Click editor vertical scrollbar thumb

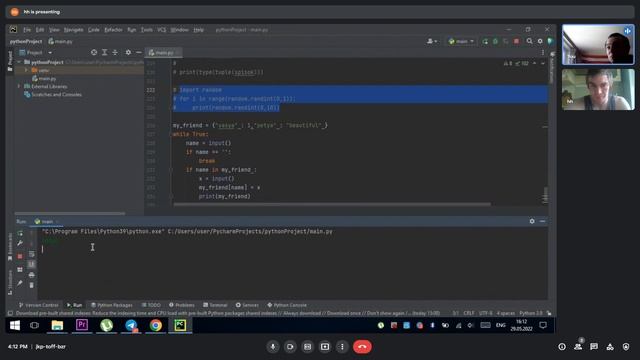pyautogui.click(x=546, y=195)
